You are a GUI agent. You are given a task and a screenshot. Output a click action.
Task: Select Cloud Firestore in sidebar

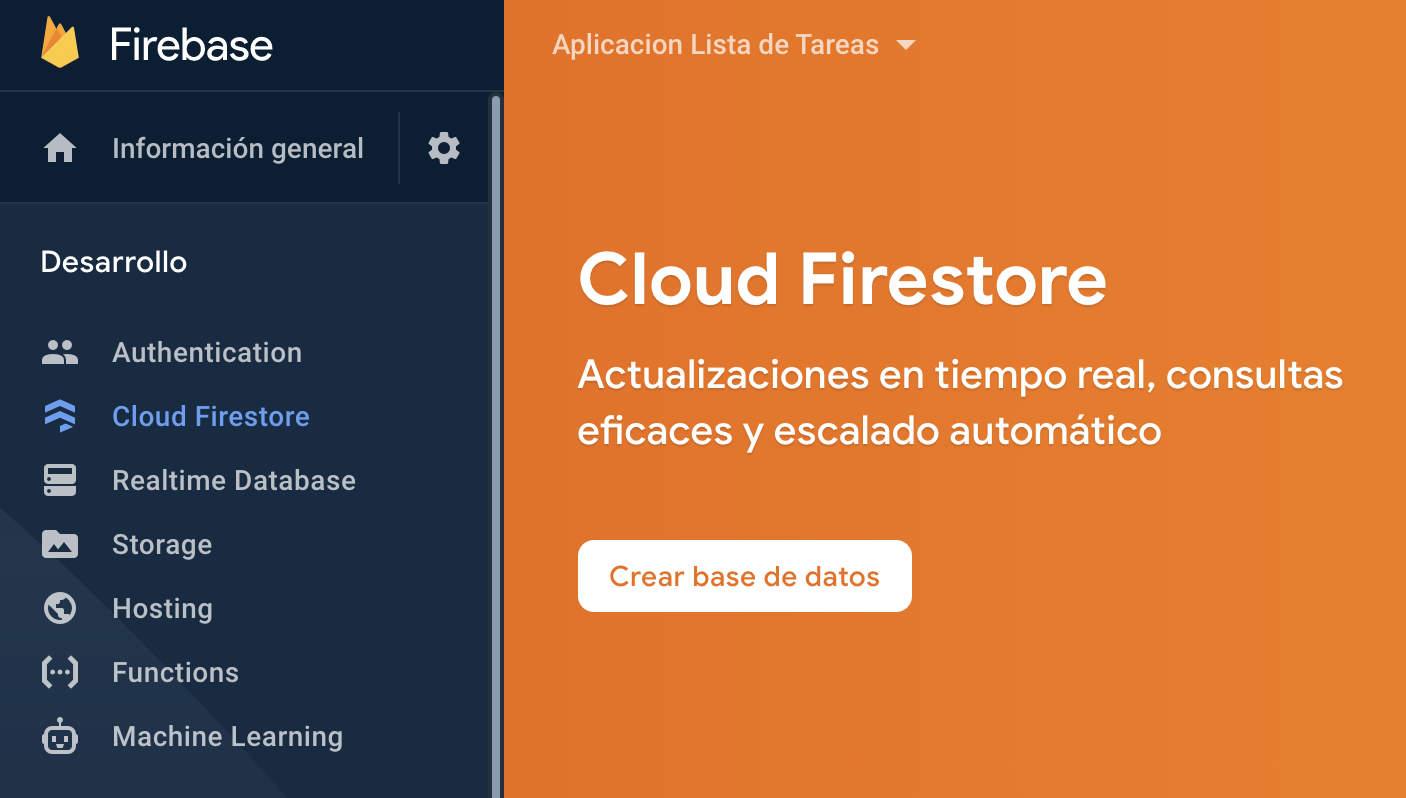(211, 416)
